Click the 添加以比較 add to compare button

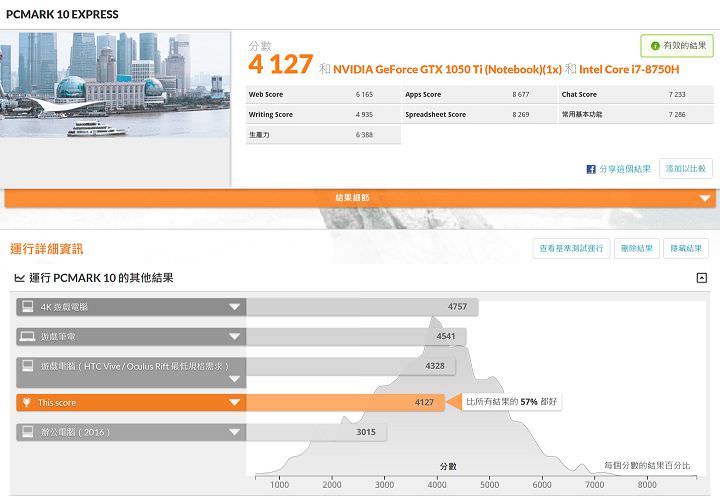pos(686,169)
